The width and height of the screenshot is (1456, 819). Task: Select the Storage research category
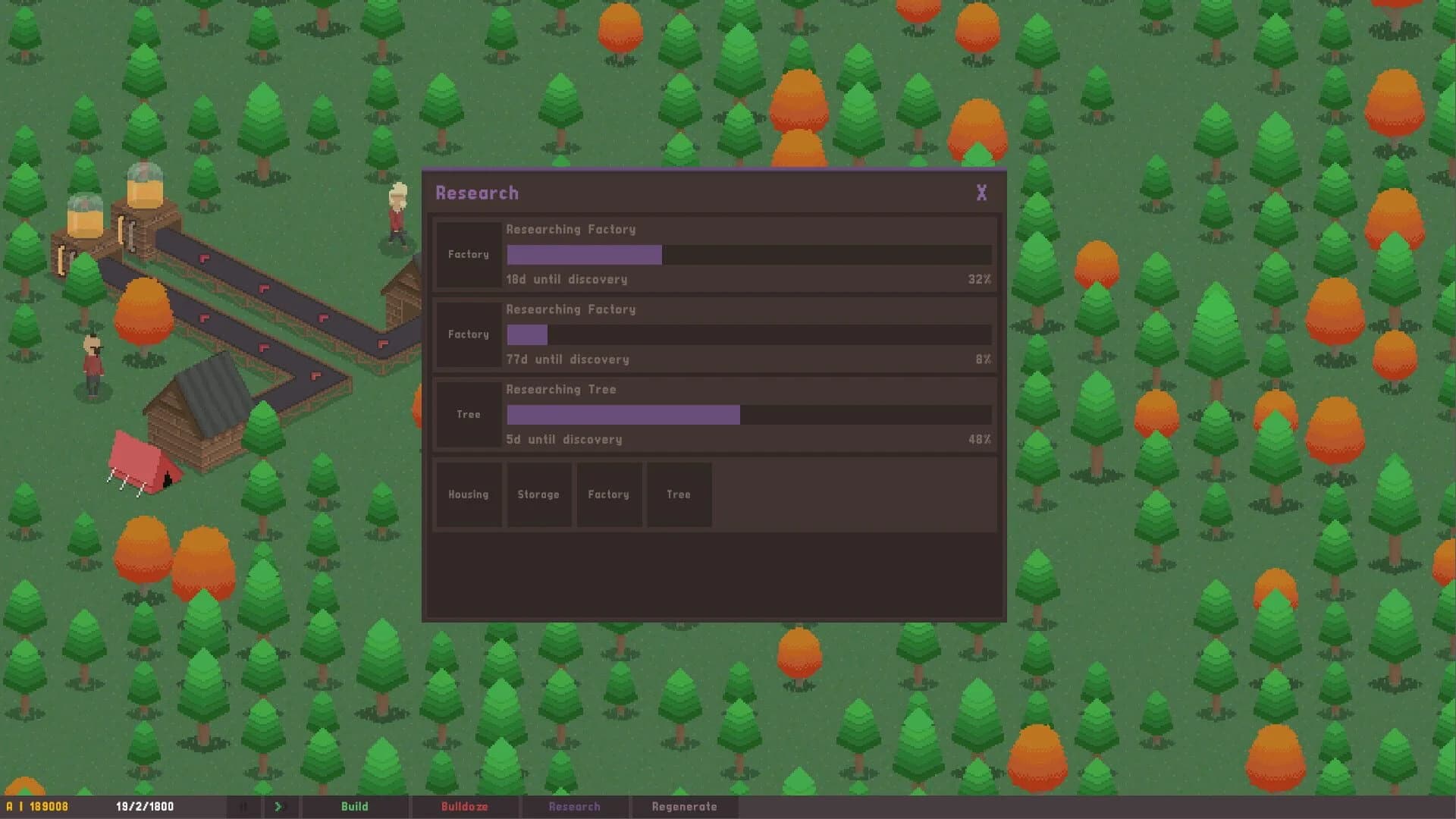click(x=538, y=494)
